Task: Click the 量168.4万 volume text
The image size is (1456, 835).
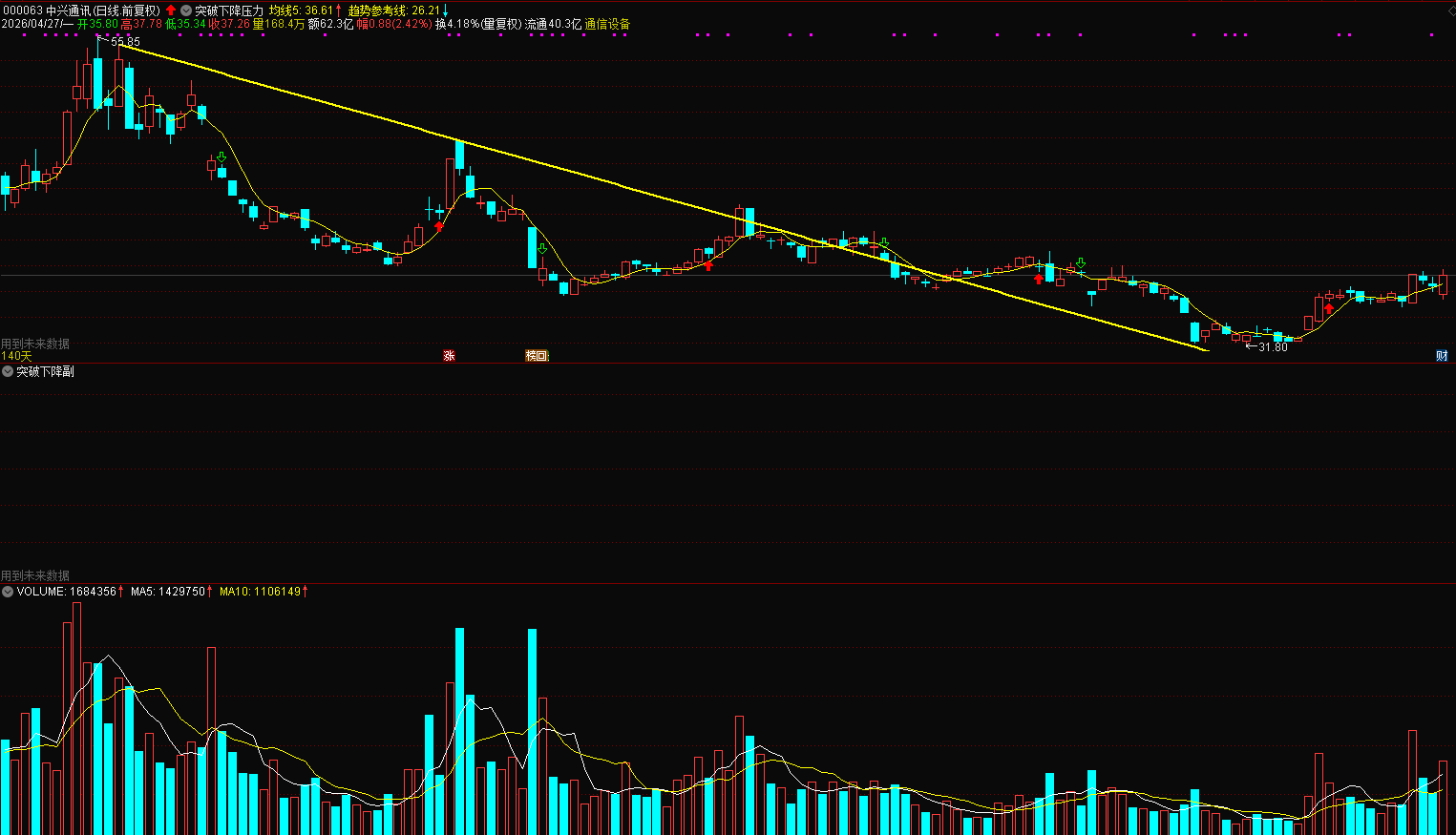Action: coord(279,24)
